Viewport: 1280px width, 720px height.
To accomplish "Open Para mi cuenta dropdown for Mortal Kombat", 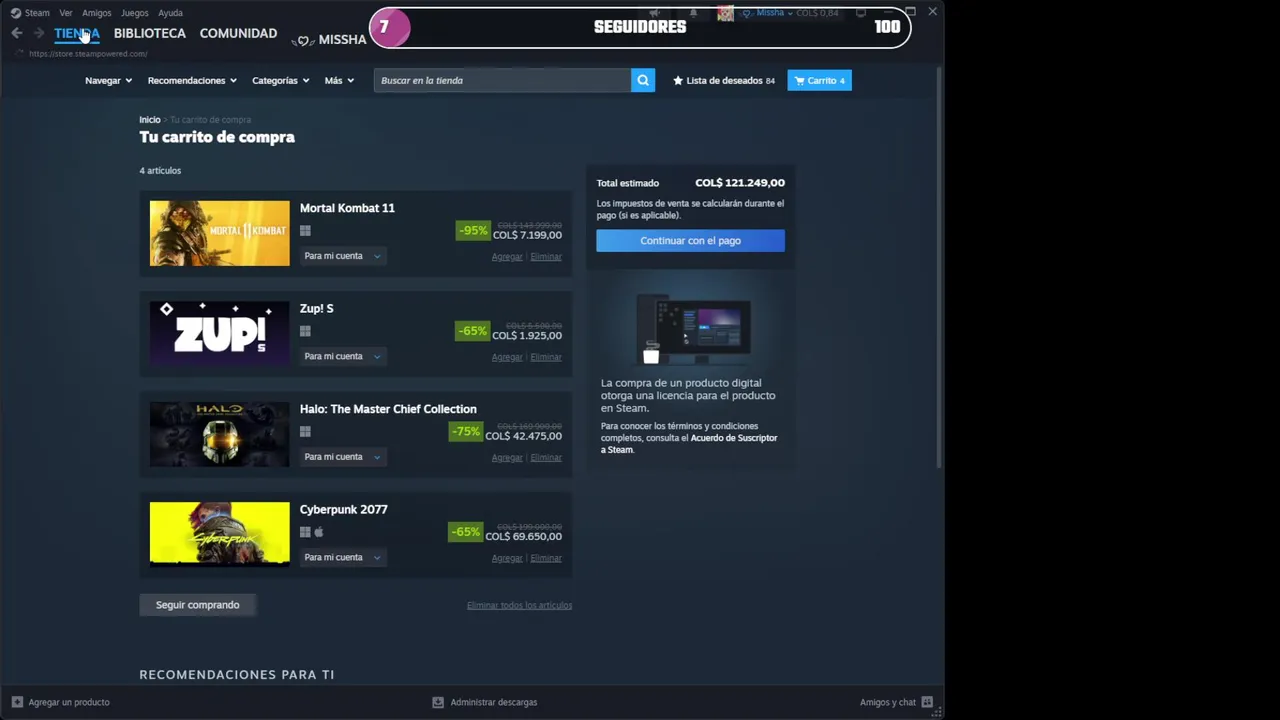I will click(342, 256).
